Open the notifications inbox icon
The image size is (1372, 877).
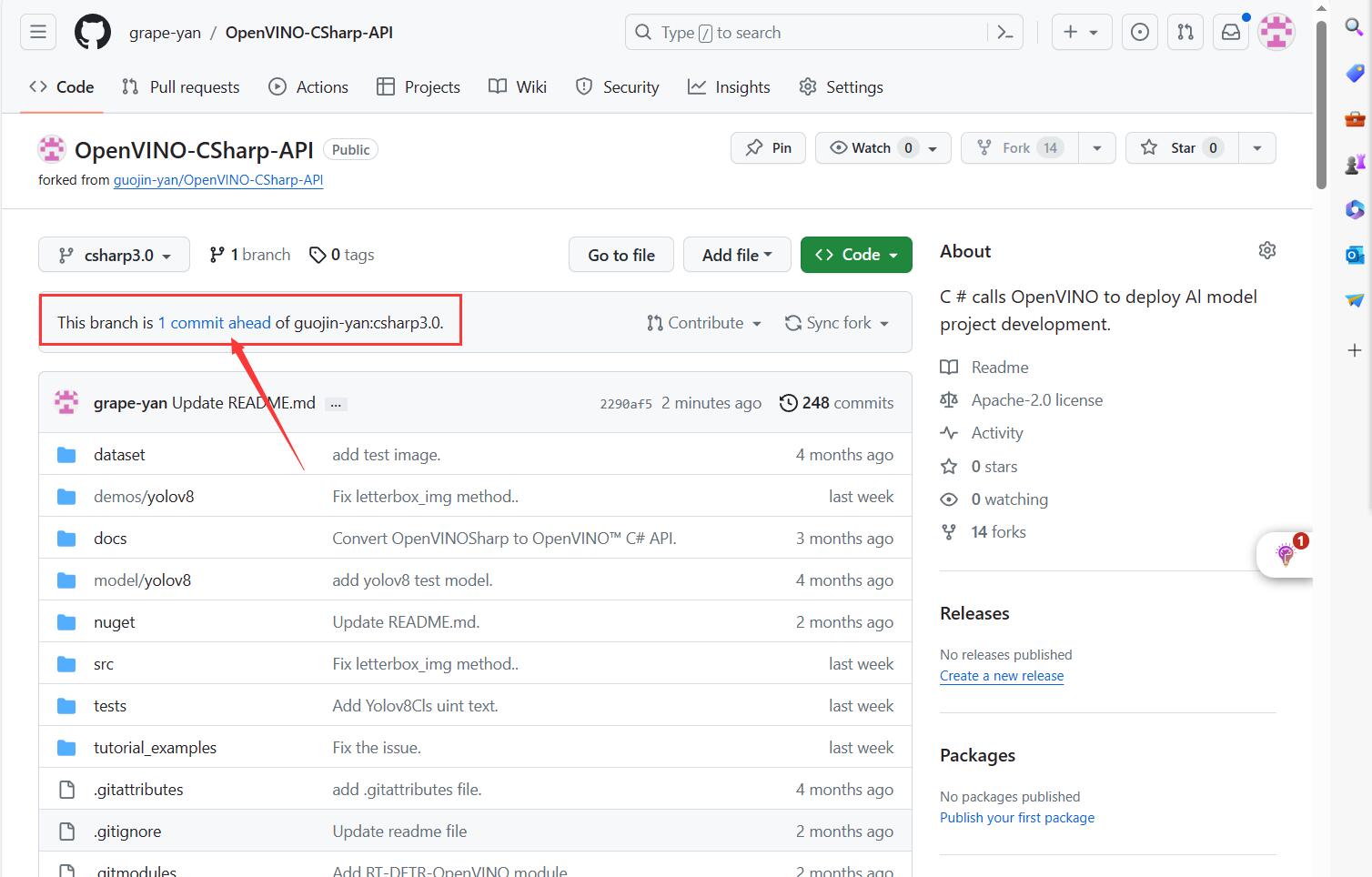(1231, 33)
